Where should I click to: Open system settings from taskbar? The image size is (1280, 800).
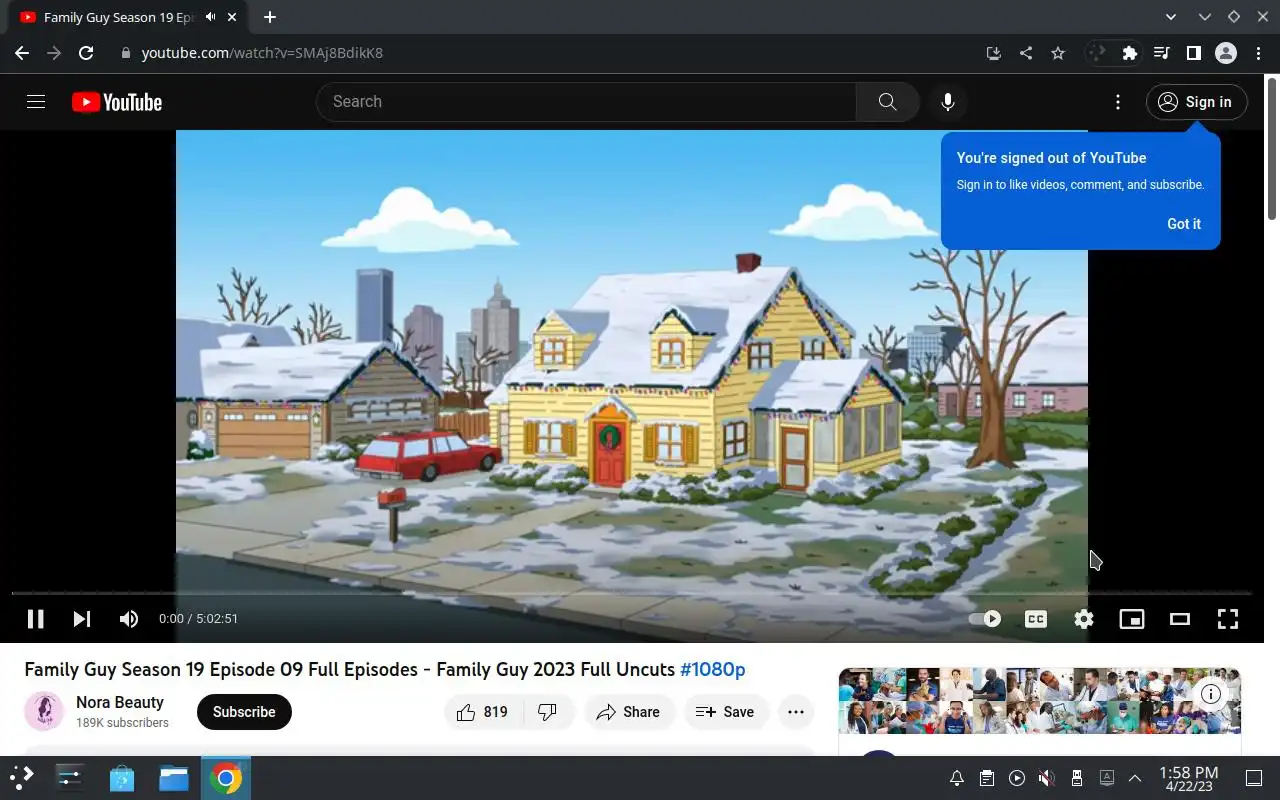pyautogui.click(x=70, y=777)
